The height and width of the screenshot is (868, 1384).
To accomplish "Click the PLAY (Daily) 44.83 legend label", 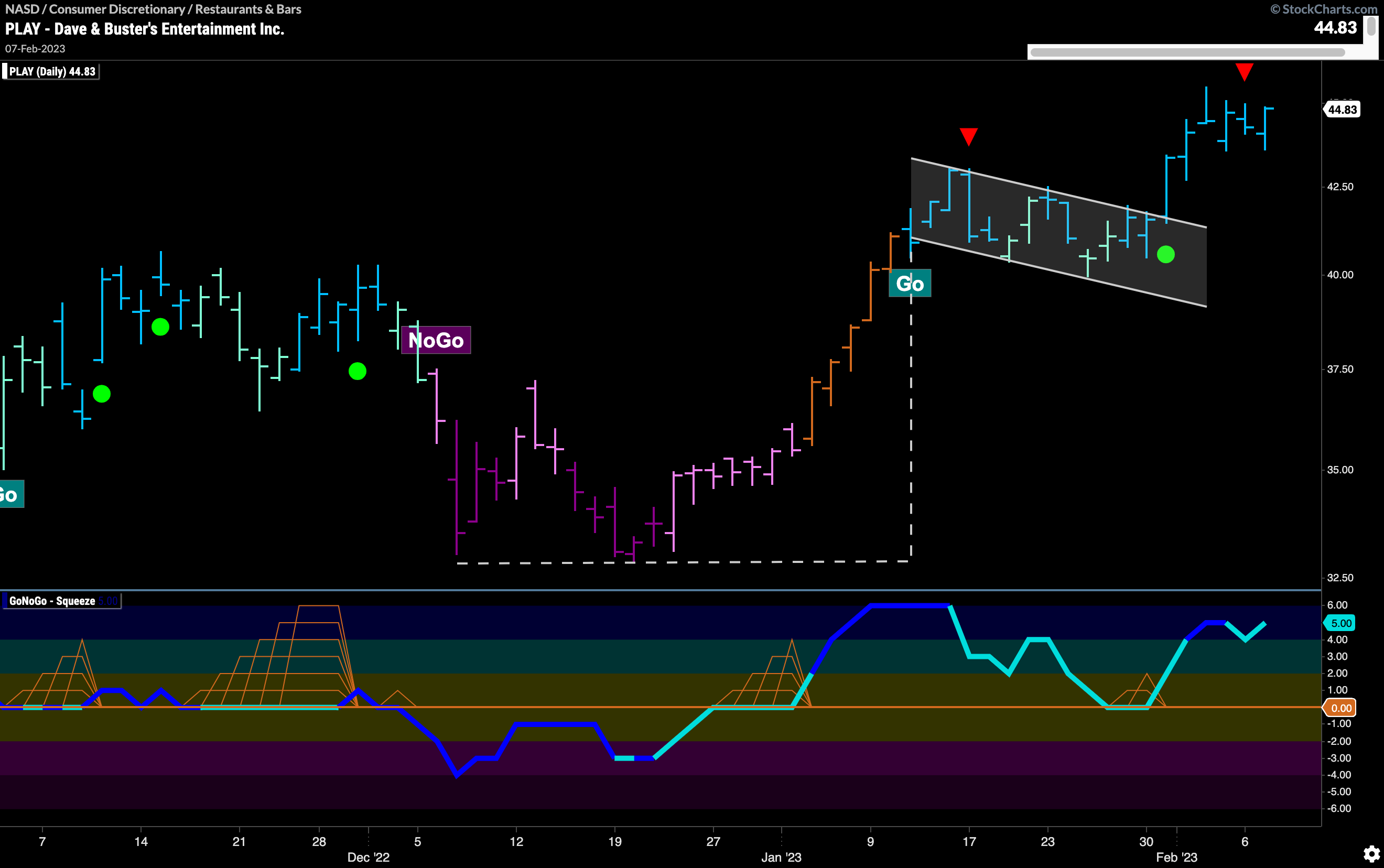I will pos(51,72).
